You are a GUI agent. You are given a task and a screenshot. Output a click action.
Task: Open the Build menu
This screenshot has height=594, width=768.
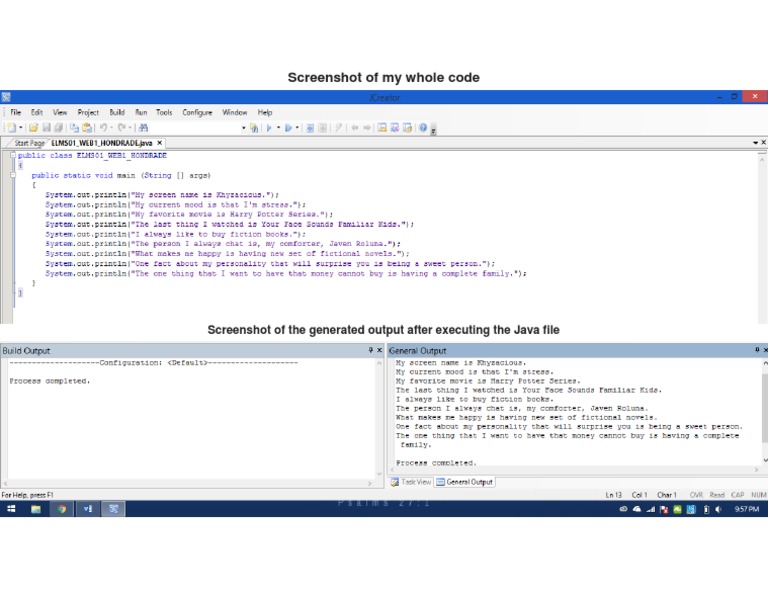click(117, 112)
